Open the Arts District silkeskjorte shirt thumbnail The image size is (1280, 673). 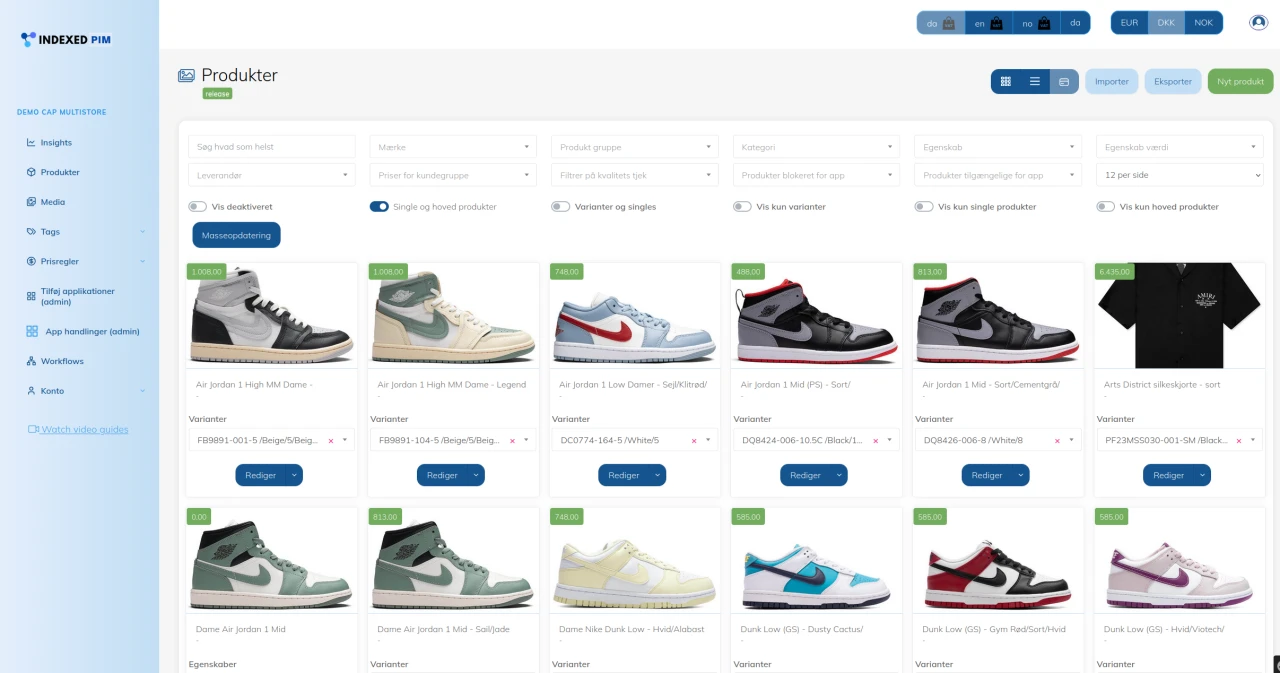coord(1179,315)
